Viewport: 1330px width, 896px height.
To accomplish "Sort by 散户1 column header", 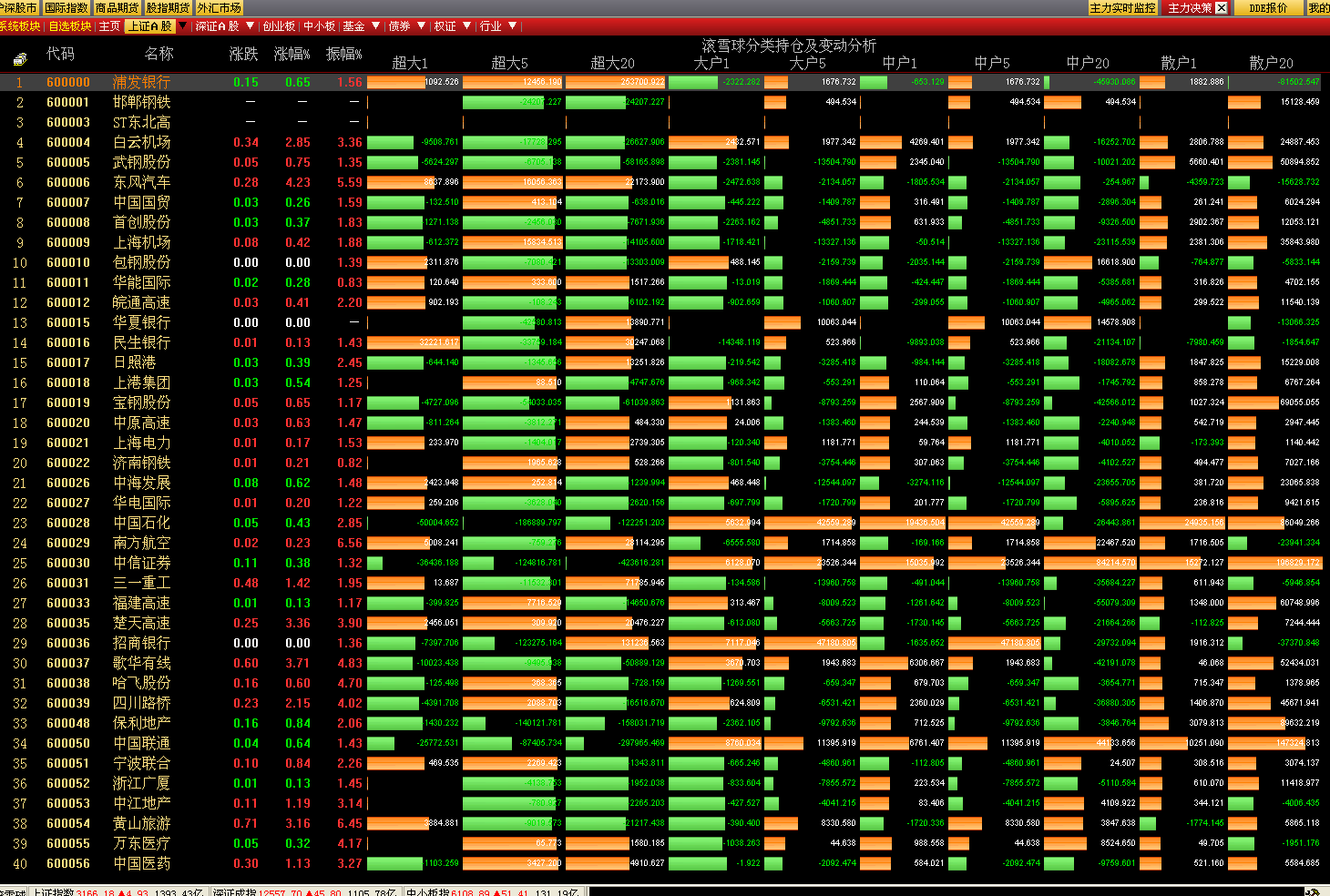I will coord(1179,63).
